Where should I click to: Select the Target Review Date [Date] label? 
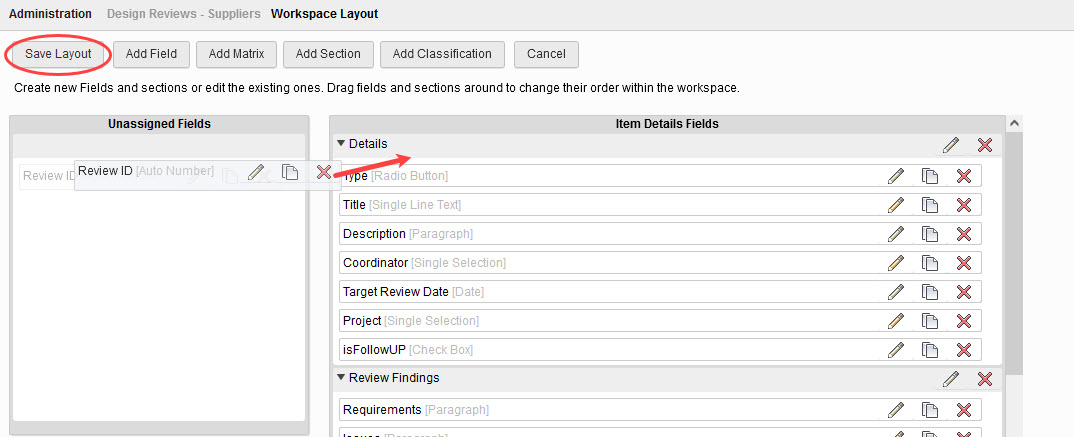click(414, 292)
